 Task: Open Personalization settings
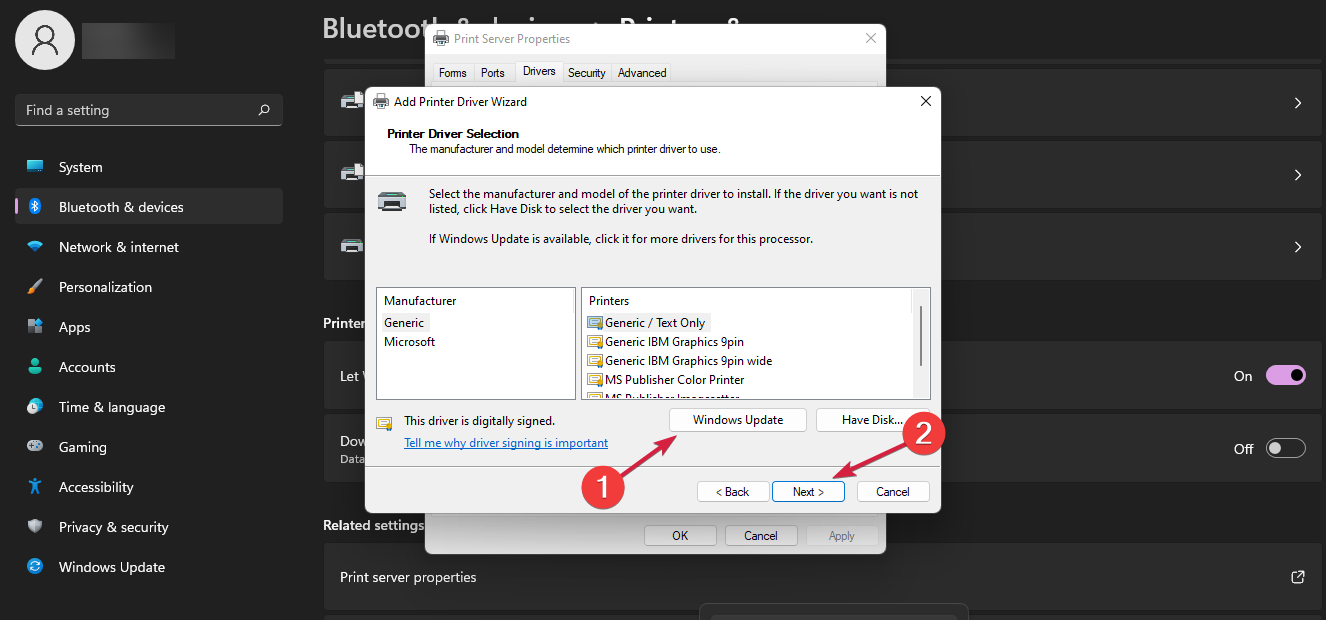pyautogui.click(x=149, y=287)
